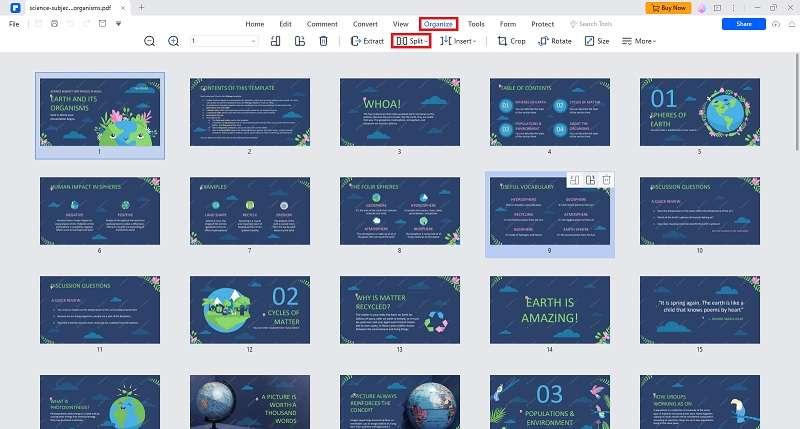Open the Tools tab
The image size is (800, 429).
(x=476, y=24)
